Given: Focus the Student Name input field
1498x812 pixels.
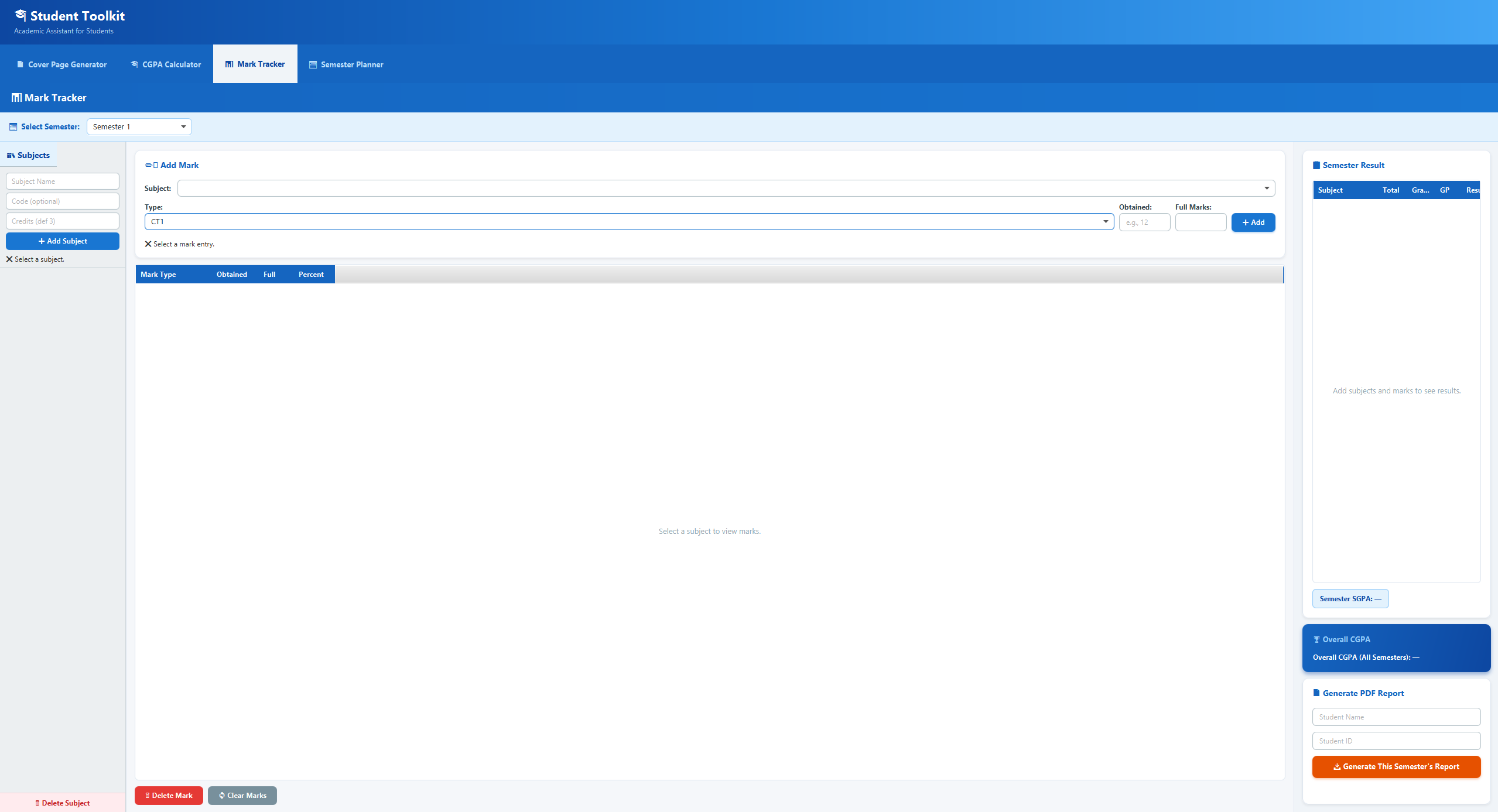Looking at the screenshot, I should [x=1397, y=717].
